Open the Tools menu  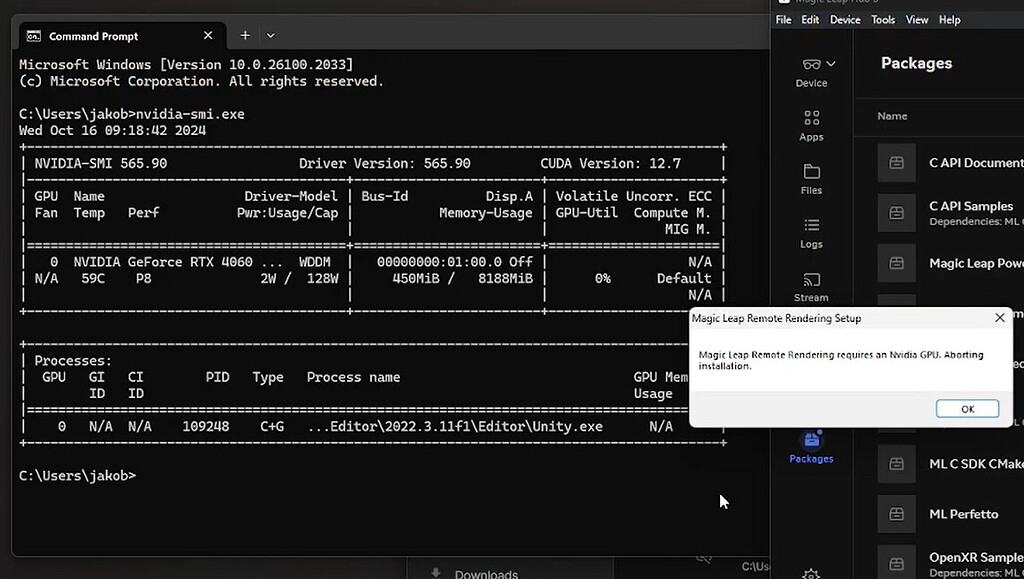(x=882, y=19)
